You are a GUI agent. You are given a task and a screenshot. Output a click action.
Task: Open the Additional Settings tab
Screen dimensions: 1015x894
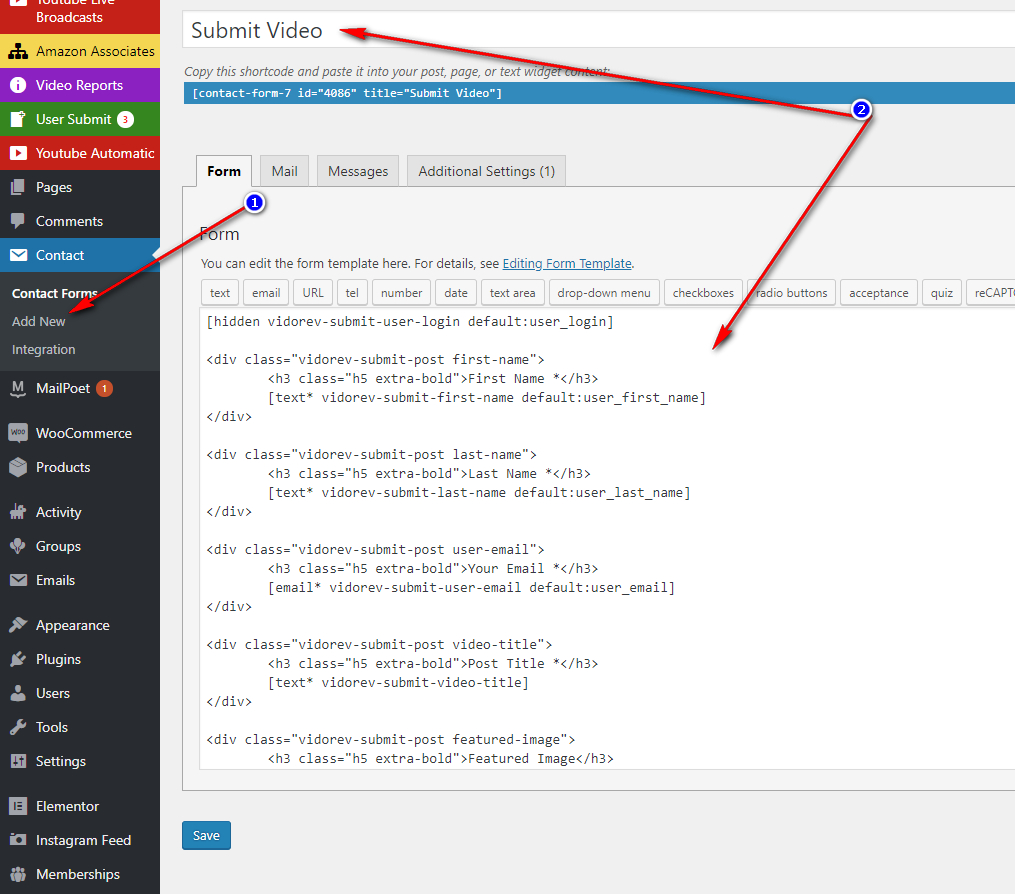[x=486, y=171]
